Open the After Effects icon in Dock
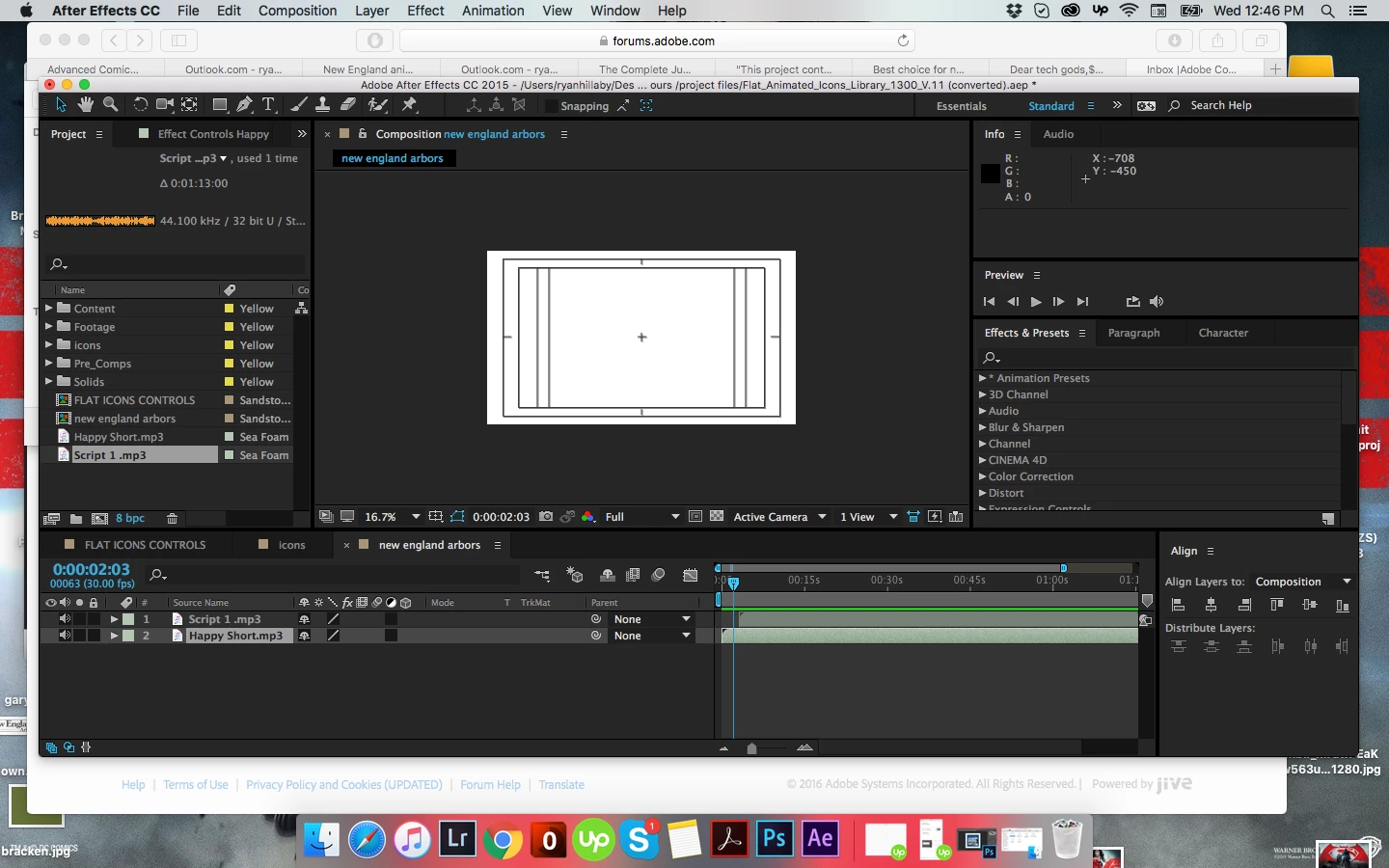Viewport: 1389px width, 868px height. pos(821,839)
